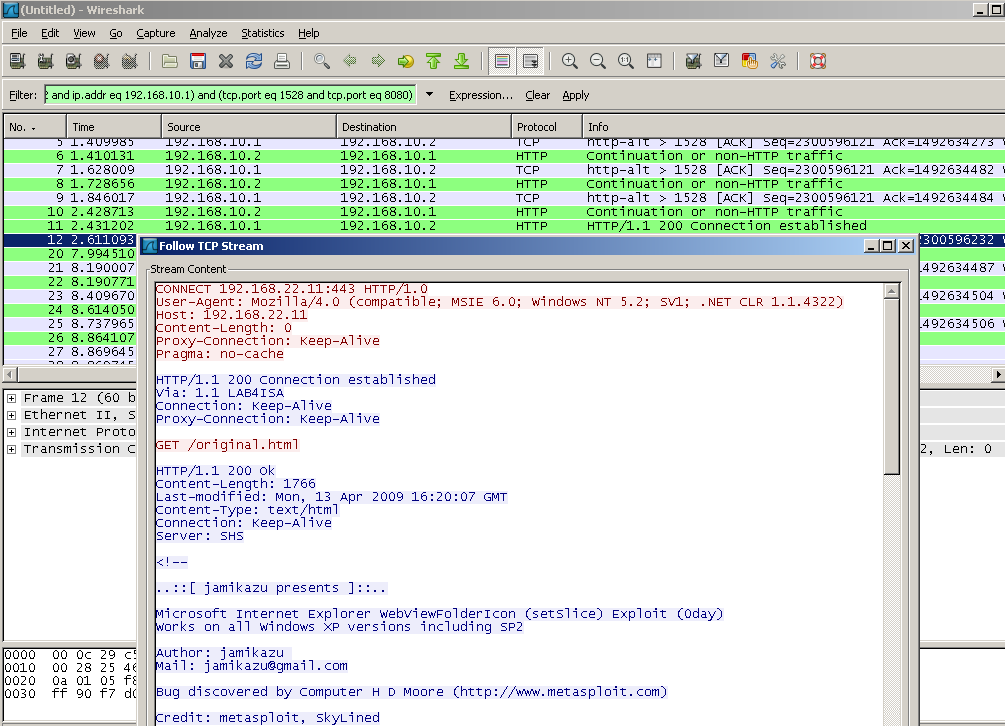This screenshot has width=1005, height=726.
Task: Edit capture filters icon
Action: 693,62
